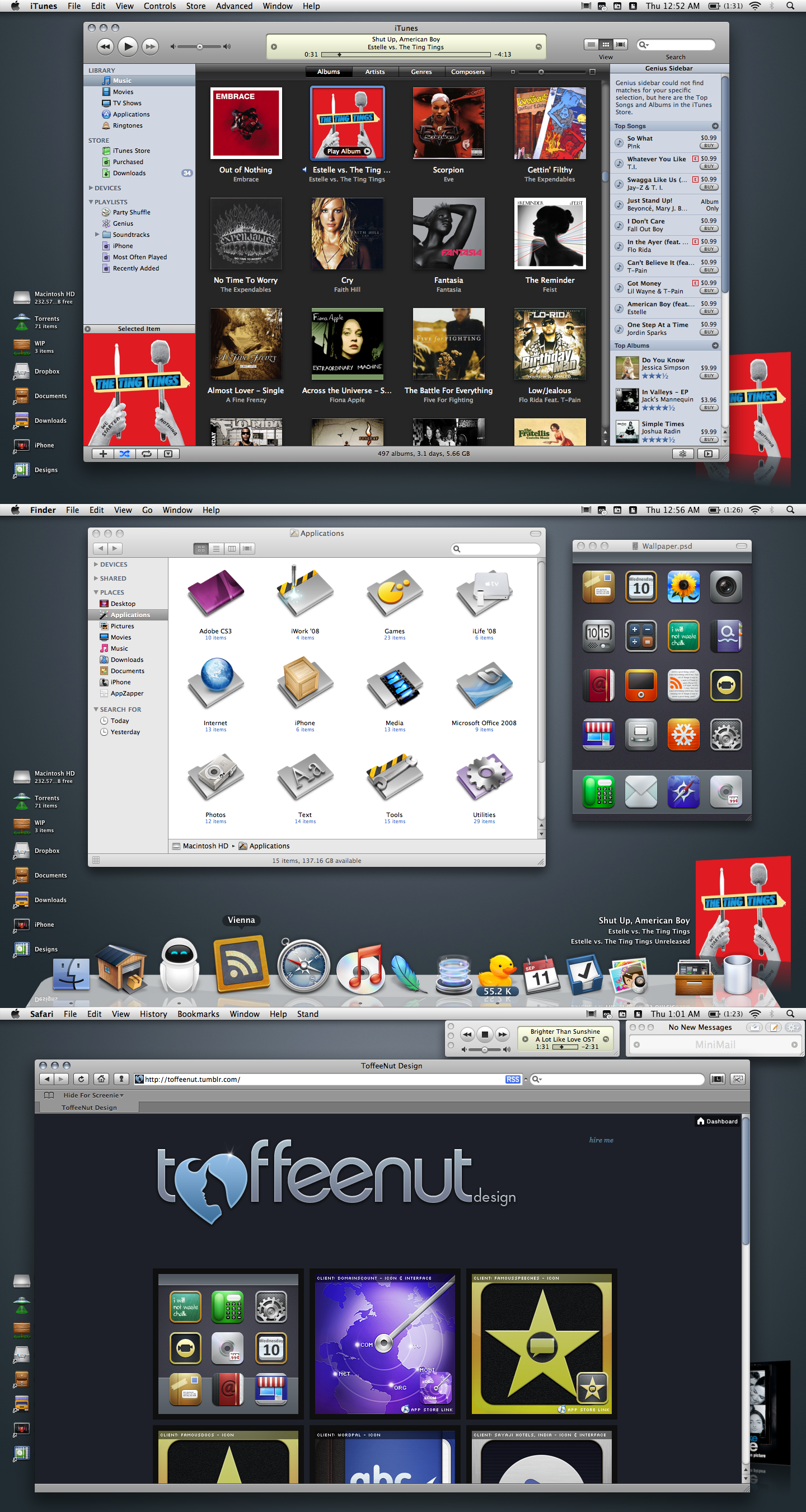Open Advanced menu in iTunes menu bar
Viewport: 806px width, 1512px height.
pos(234,6)
